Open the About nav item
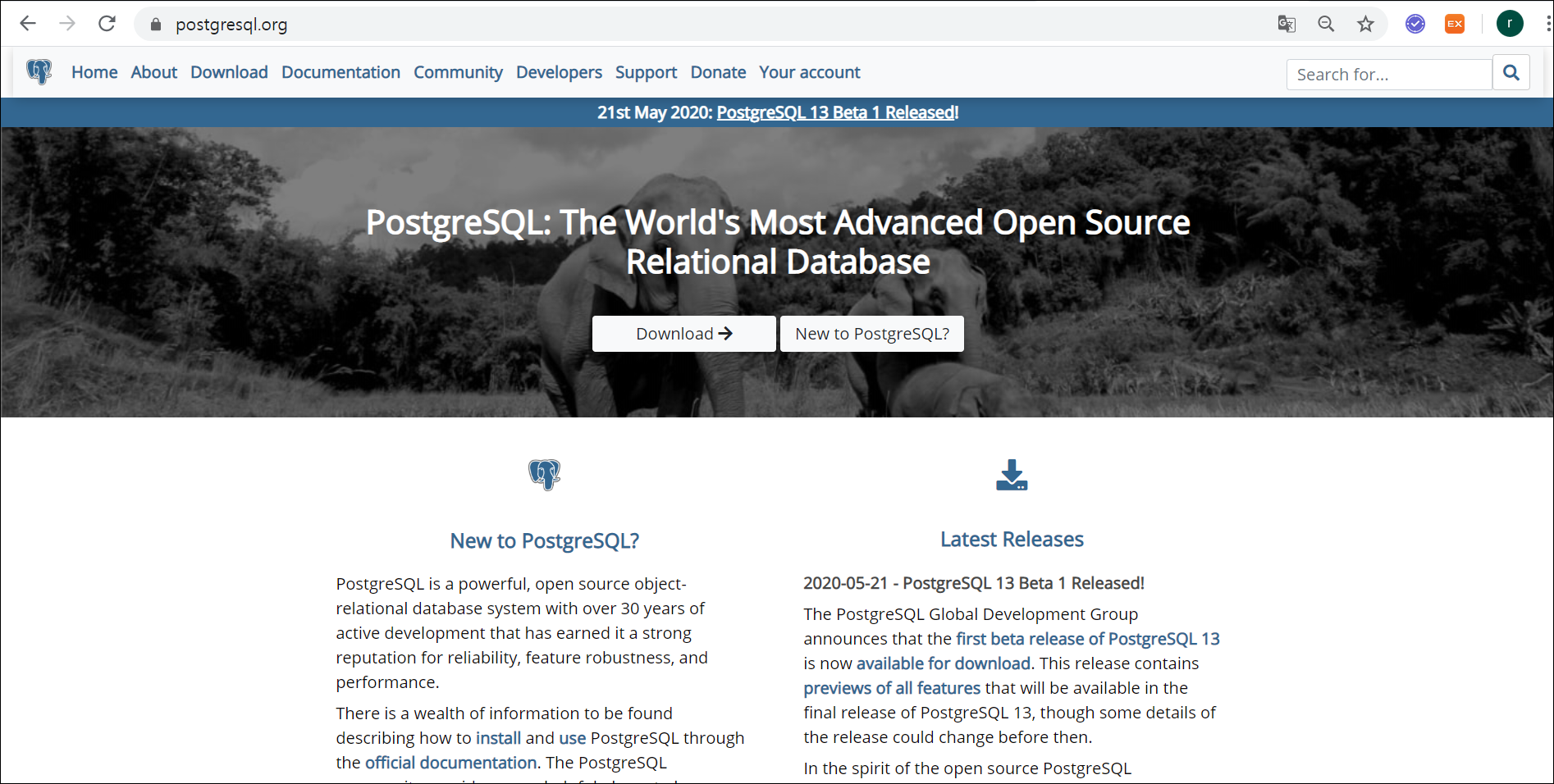1554x784 pixels. click(x=154, y=72)
